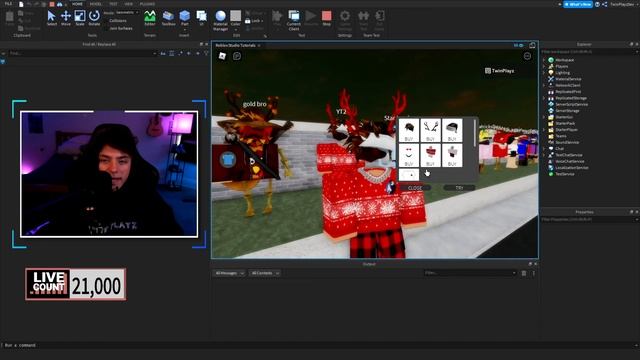
Task: Buy the black hair item
Action: (x=409, y=130)
